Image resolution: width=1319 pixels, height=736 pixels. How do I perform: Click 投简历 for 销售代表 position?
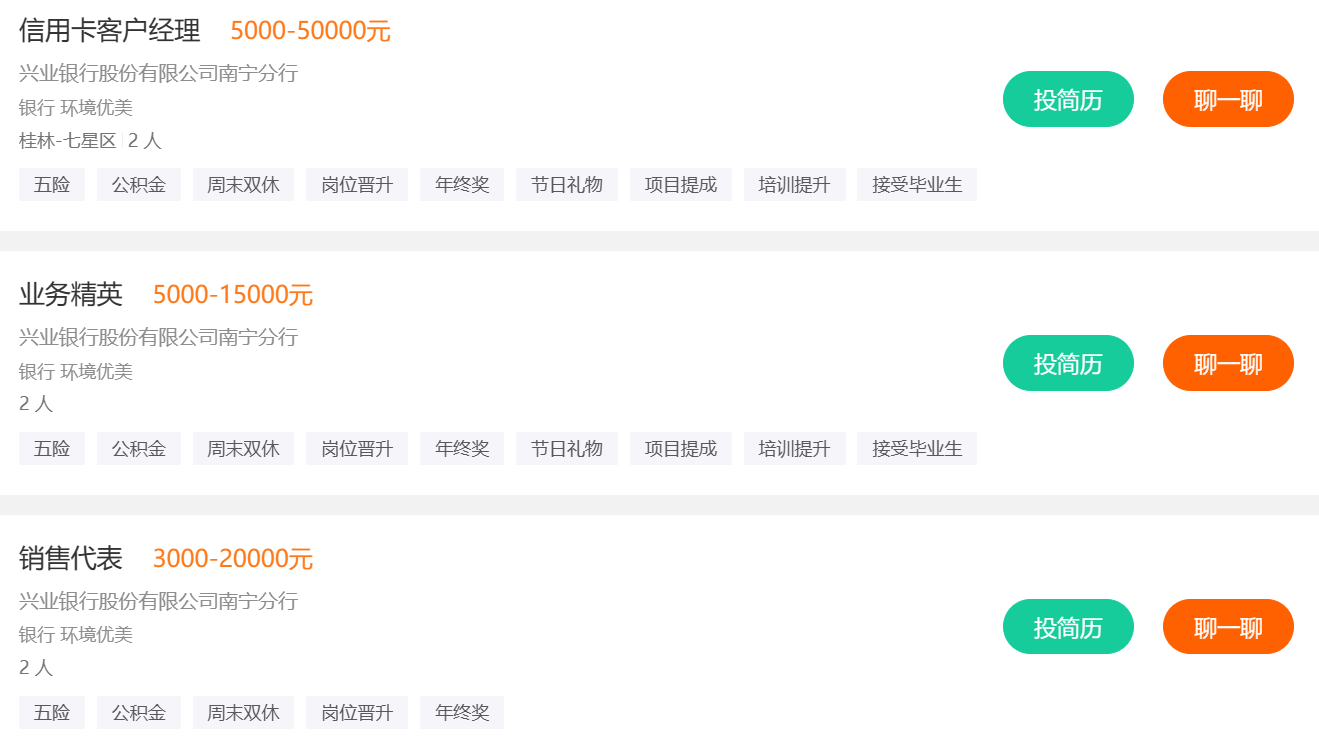click(x=1067, y=626)
